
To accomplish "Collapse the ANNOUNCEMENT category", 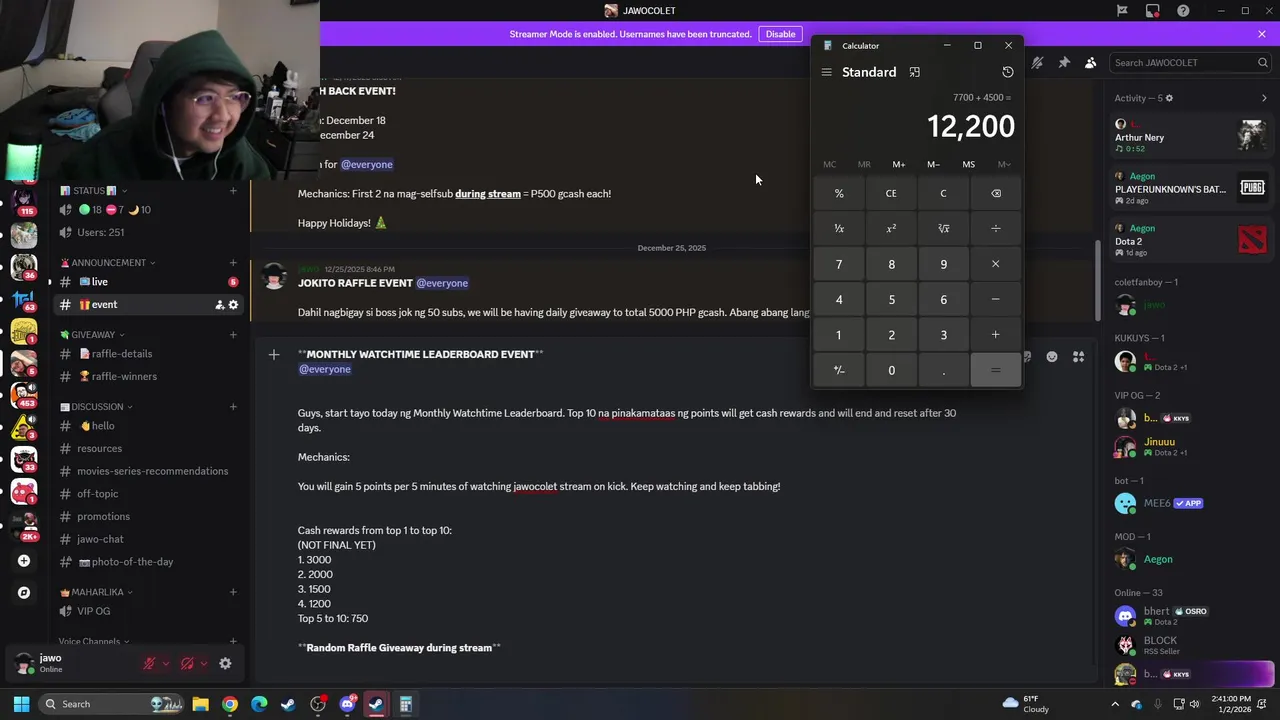I will 109,262.
